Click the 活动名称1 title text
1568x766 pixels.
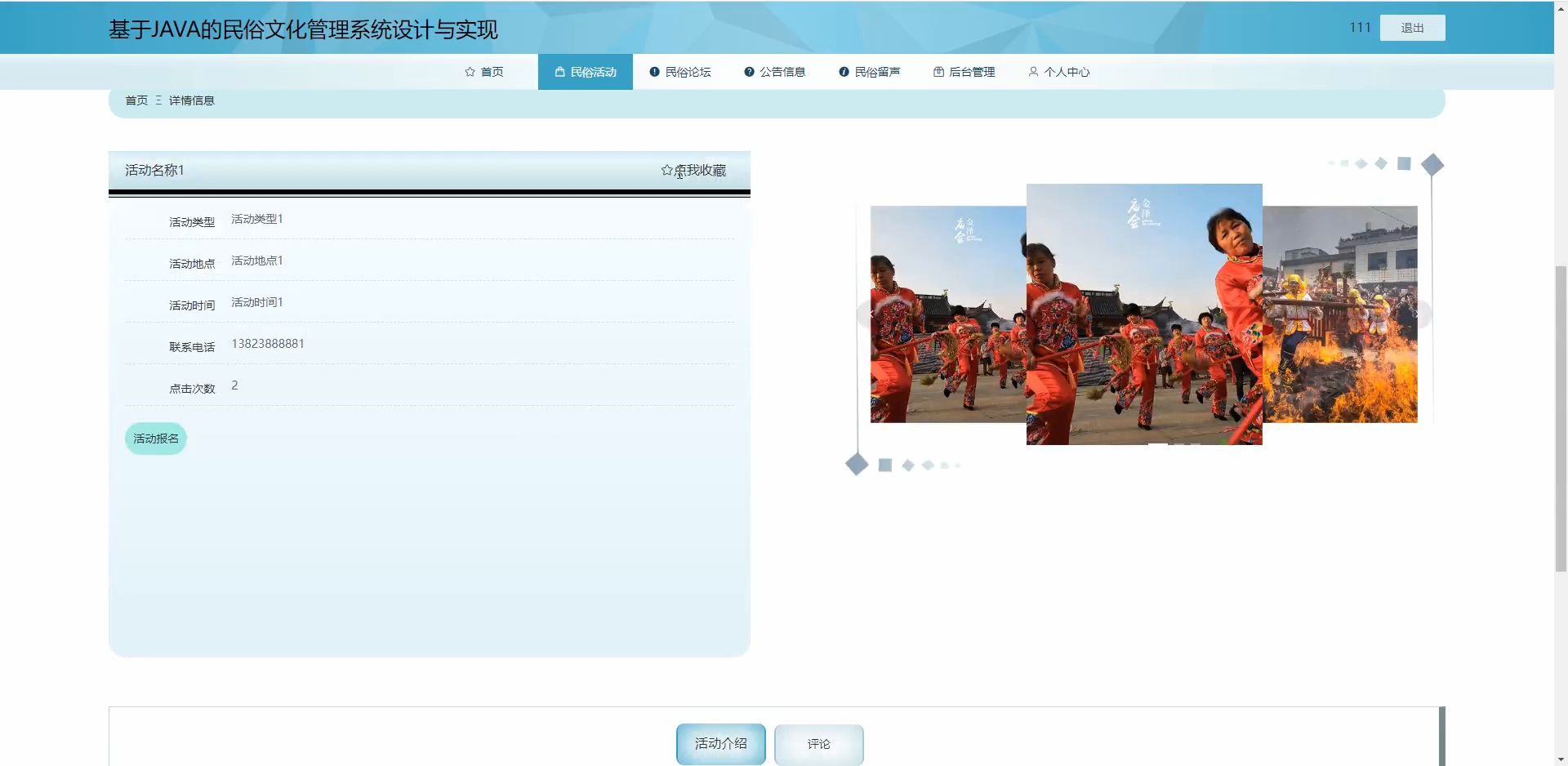click(x=154, y=171)
